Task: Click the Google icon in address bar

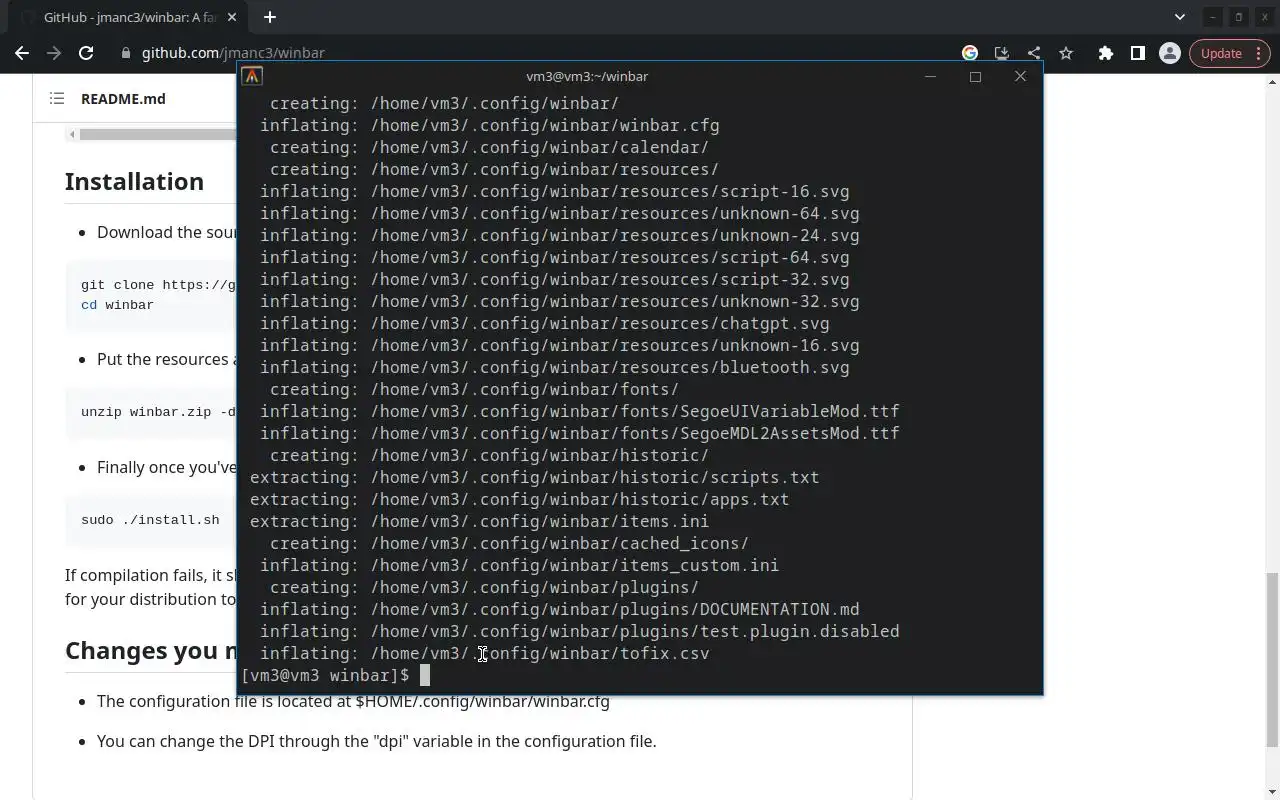Action: [x=970, y=53]
